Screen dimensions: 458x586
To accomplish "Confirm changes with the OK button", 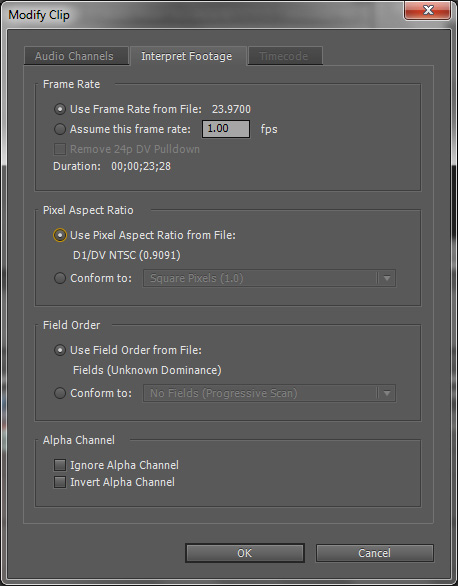I will coord(245,553).
